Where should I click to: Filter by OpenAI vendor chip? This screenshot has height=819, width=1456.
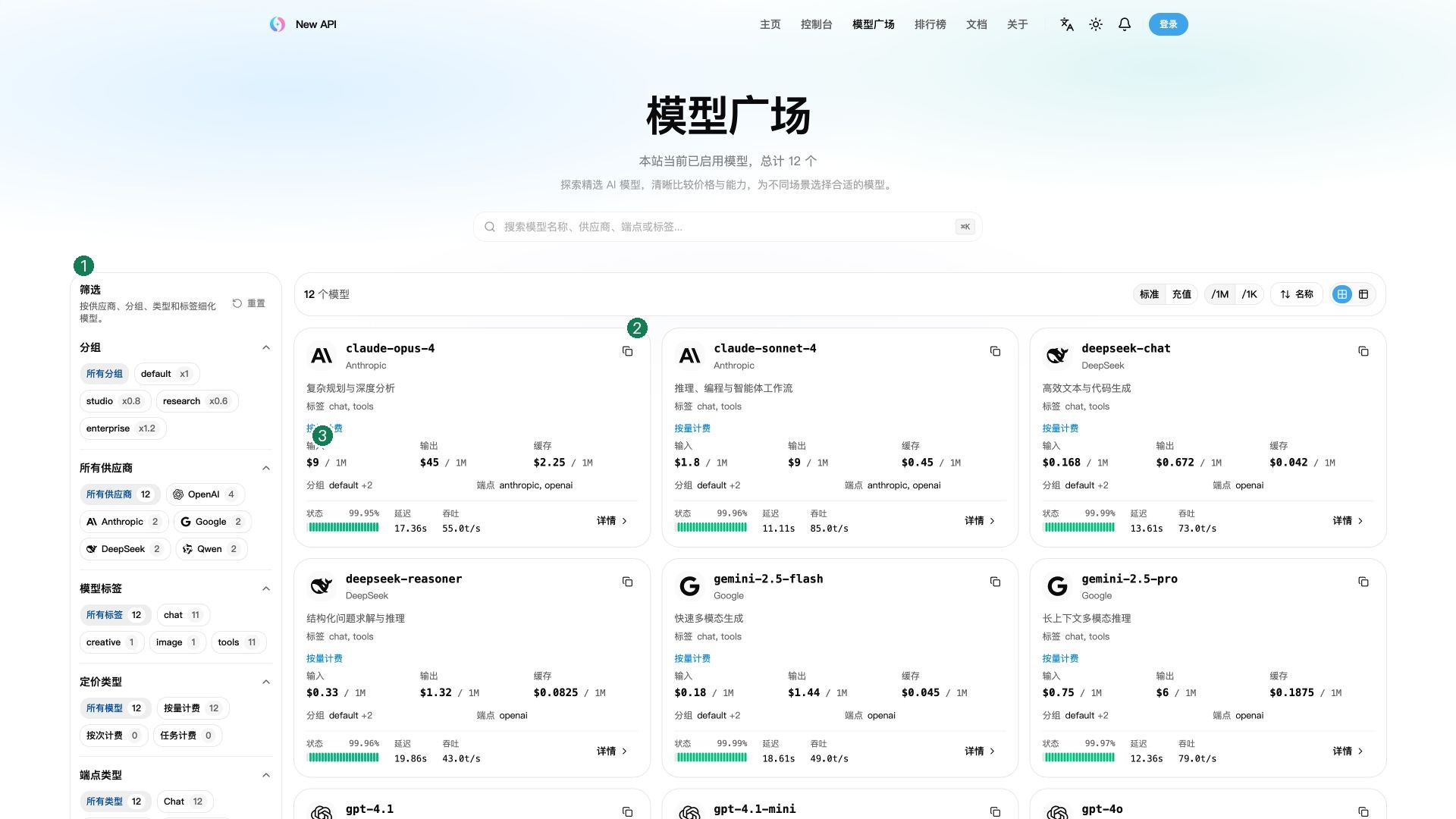pos(205,494)
